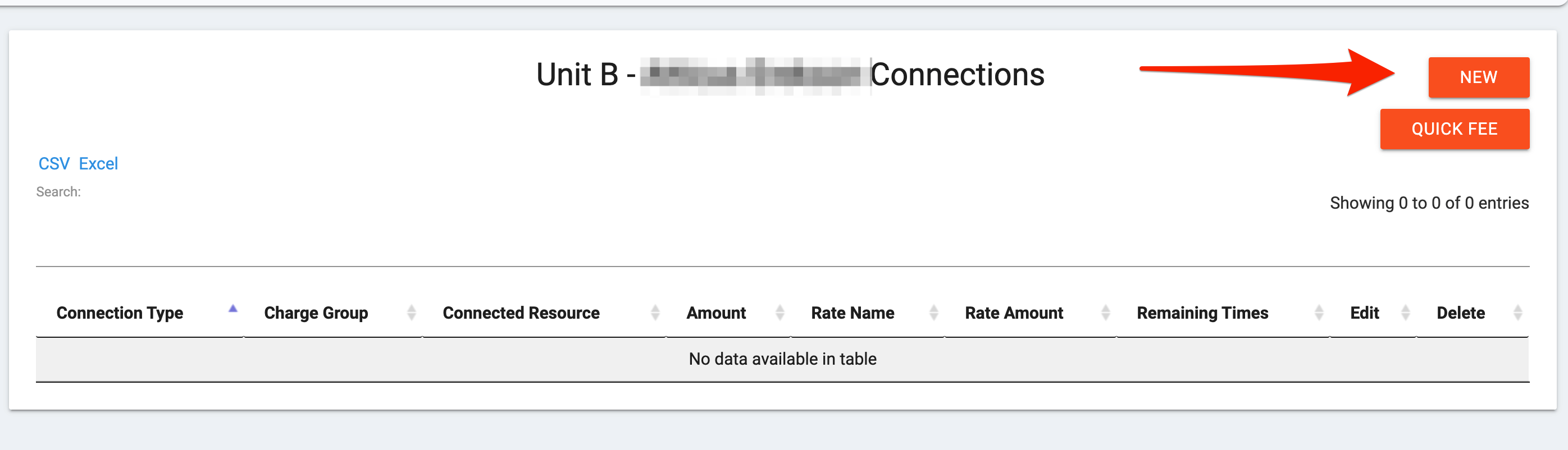The image size is (1568, 450).
Task: Click the blue sort arrow beside Connection Type
Action: tap(233, 309)
